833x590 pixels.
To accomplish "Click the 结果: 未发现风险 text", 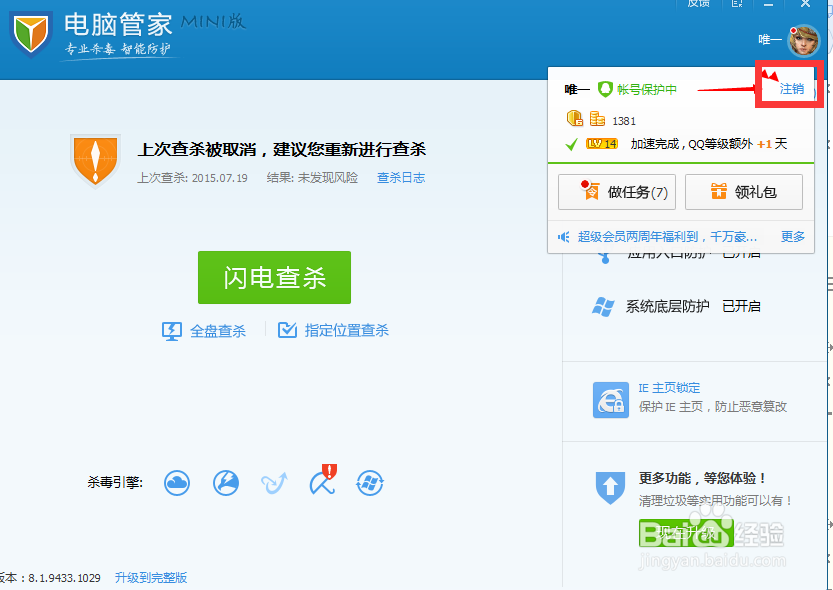I will 312,178.
